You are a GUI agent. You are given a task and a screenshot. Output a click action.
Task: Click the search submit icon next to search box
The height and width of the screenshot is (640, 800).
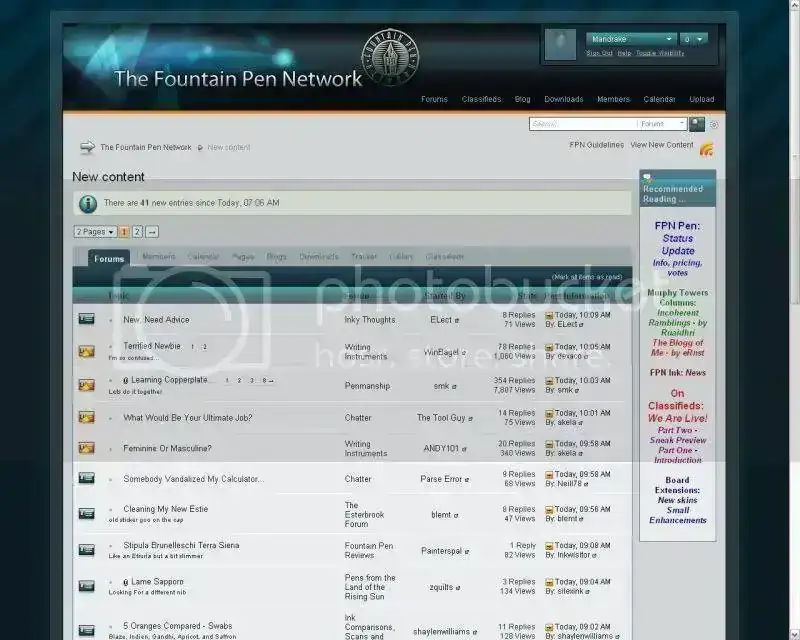click(x=697, y=124)
